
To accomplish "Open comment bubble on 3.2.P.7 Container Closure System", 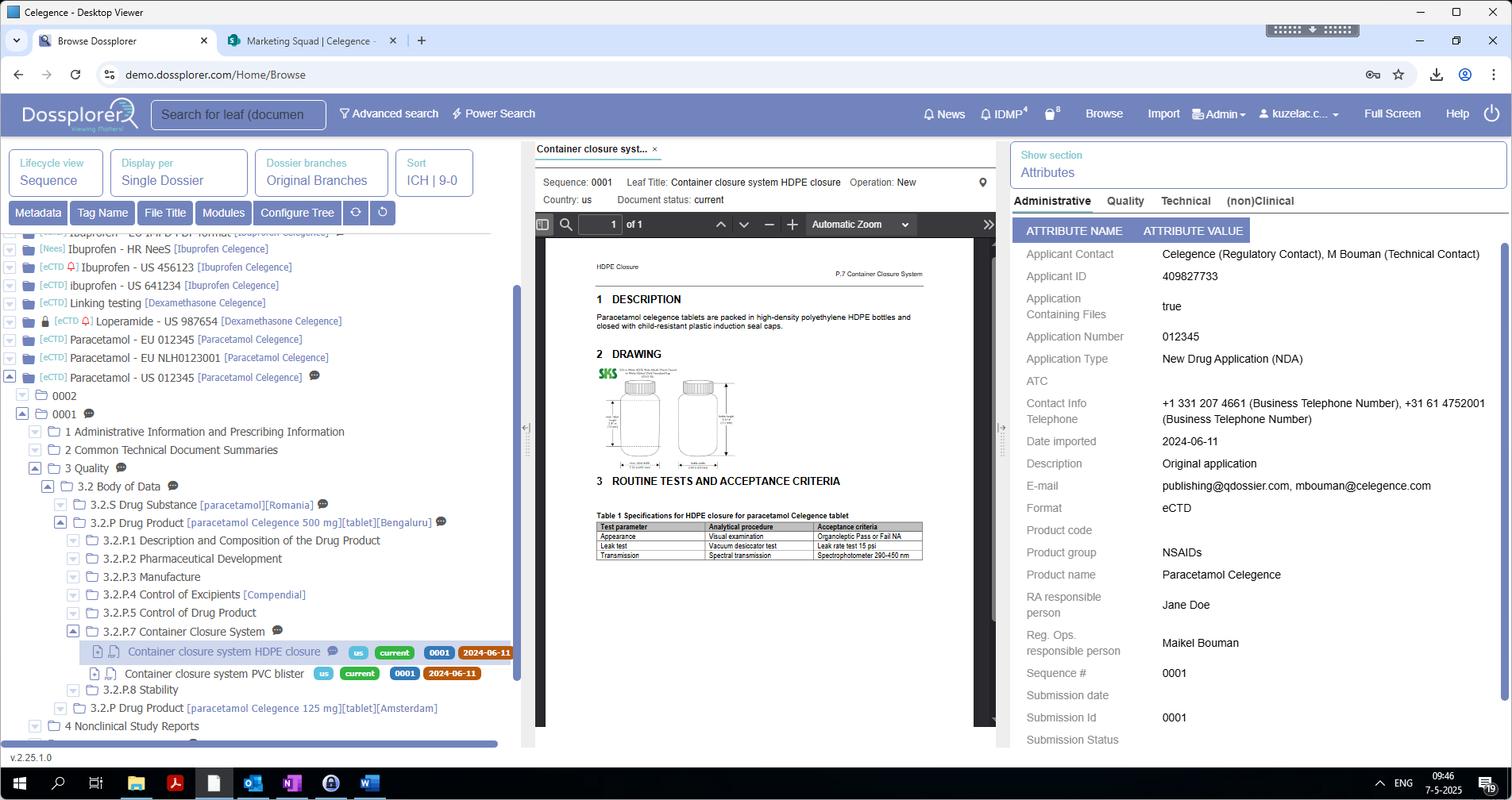I will [x=278, y=631].
